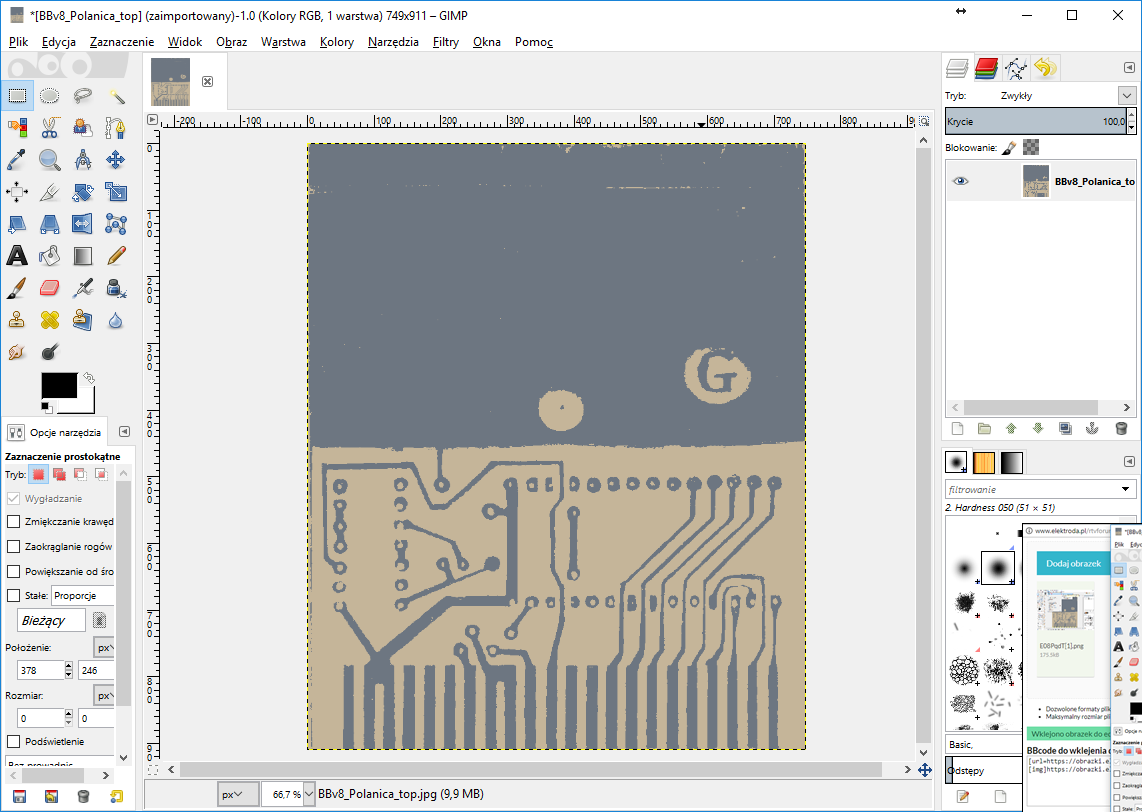This screenshot has height=812, width=1142.
Task: Select the Free Select lasso tool
Action: point(82,95)
